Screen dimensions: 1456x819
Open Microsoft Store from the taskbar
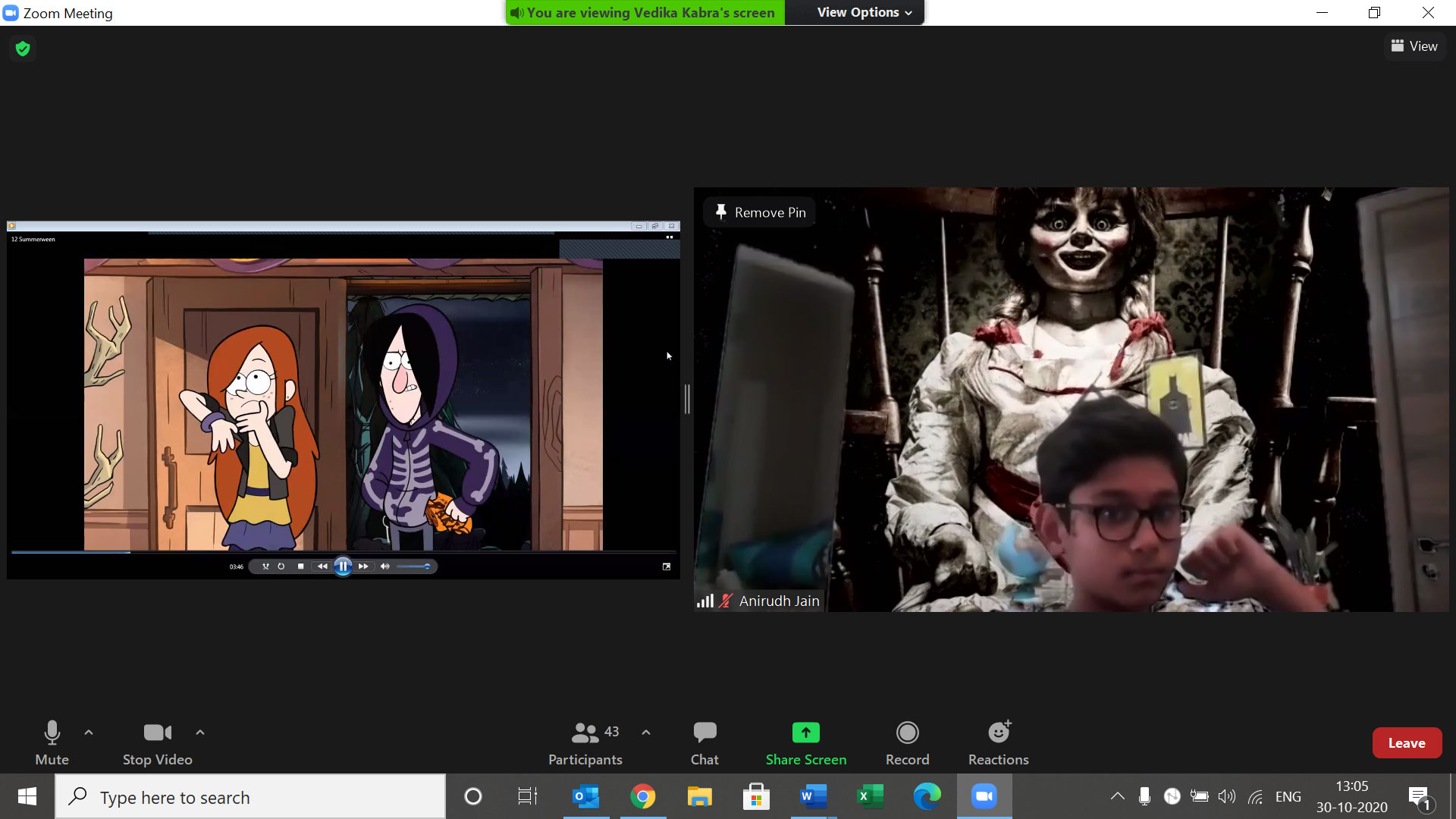[x=756, y=796]
